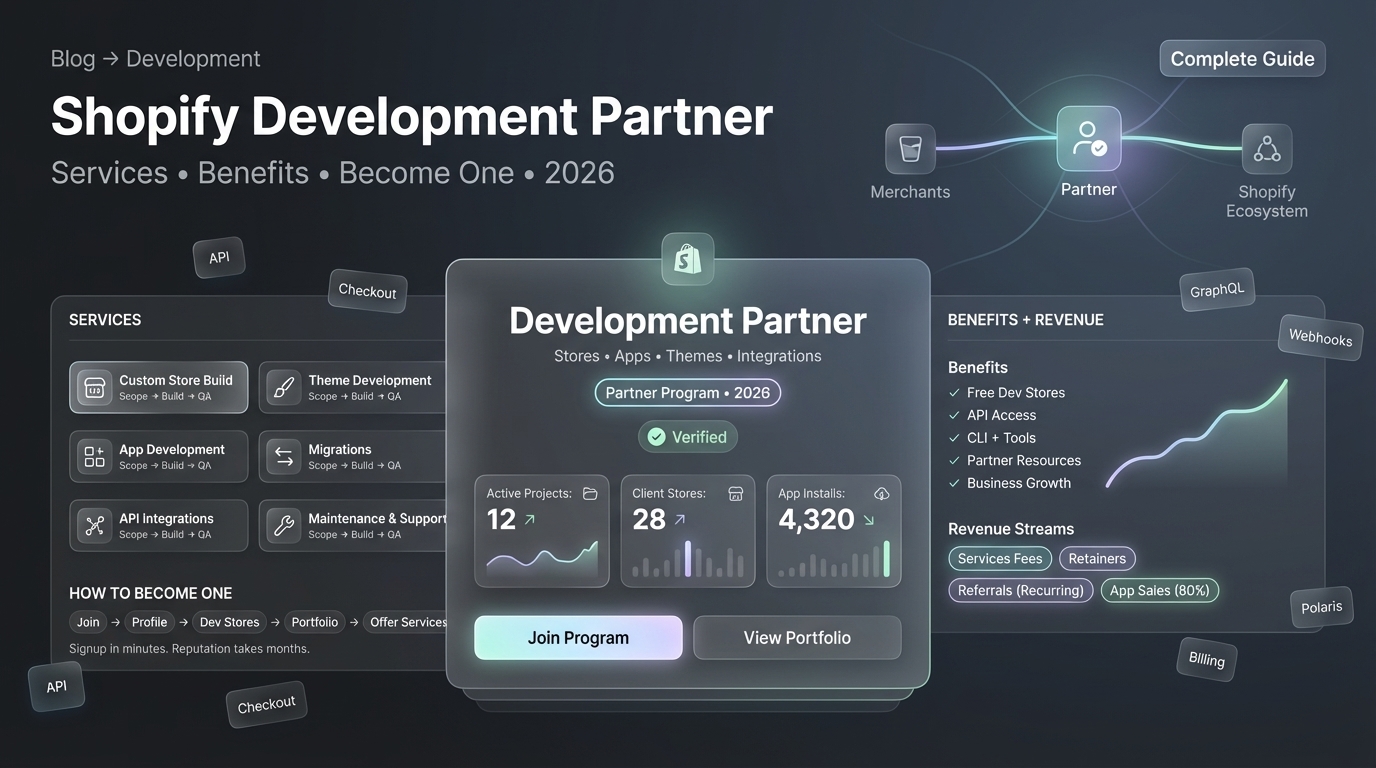
Task: Click the Merchants shopping bag icon
Action: coord(909,148)
